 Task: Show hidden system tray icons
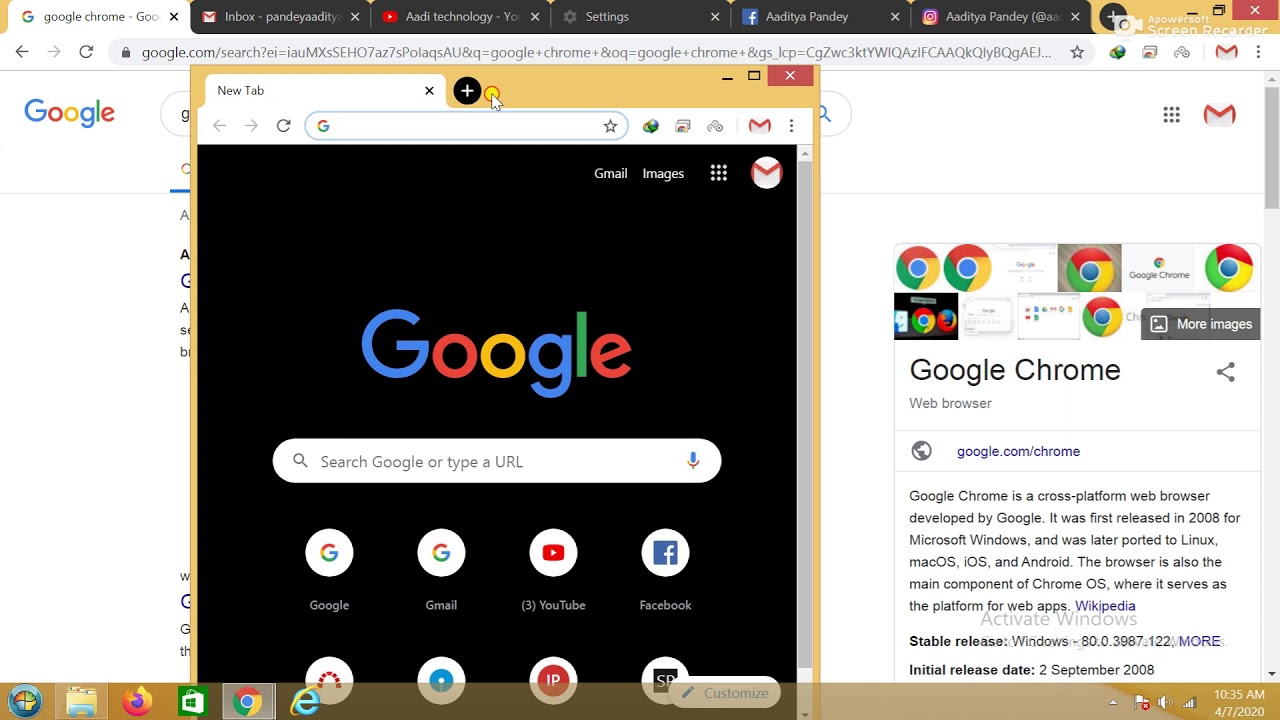pyautogui.click(x=1113, y=702)
